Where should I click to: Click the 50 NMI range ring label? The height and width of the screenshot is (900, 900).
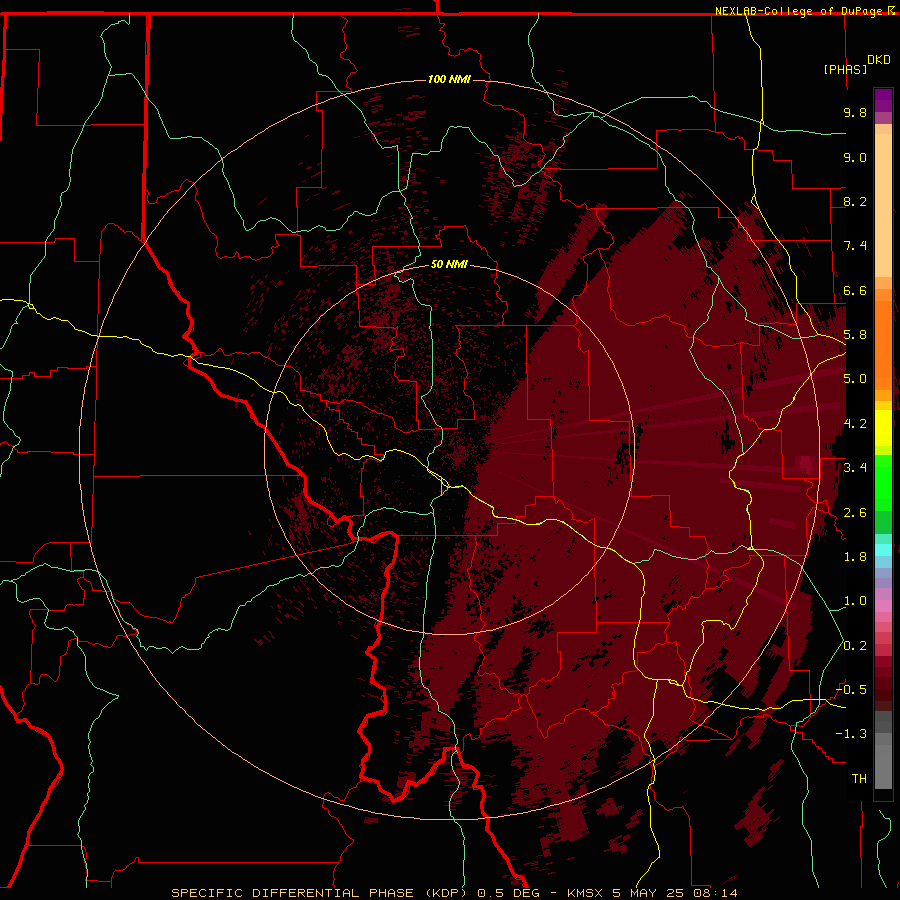pyautogui.click(x=449, y=264)
